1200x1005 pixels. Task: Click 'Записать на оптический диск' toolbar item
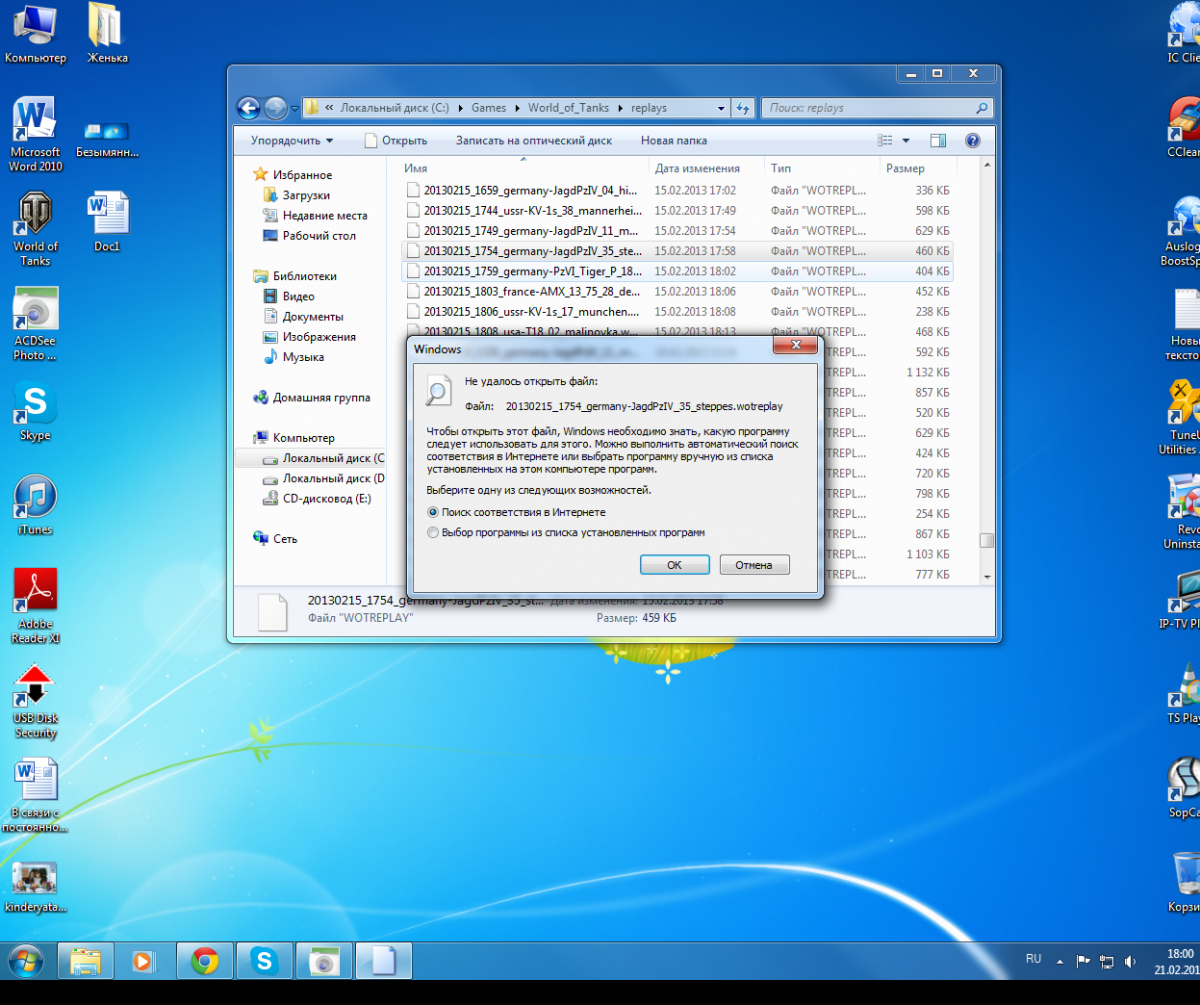tap(533, 141)
